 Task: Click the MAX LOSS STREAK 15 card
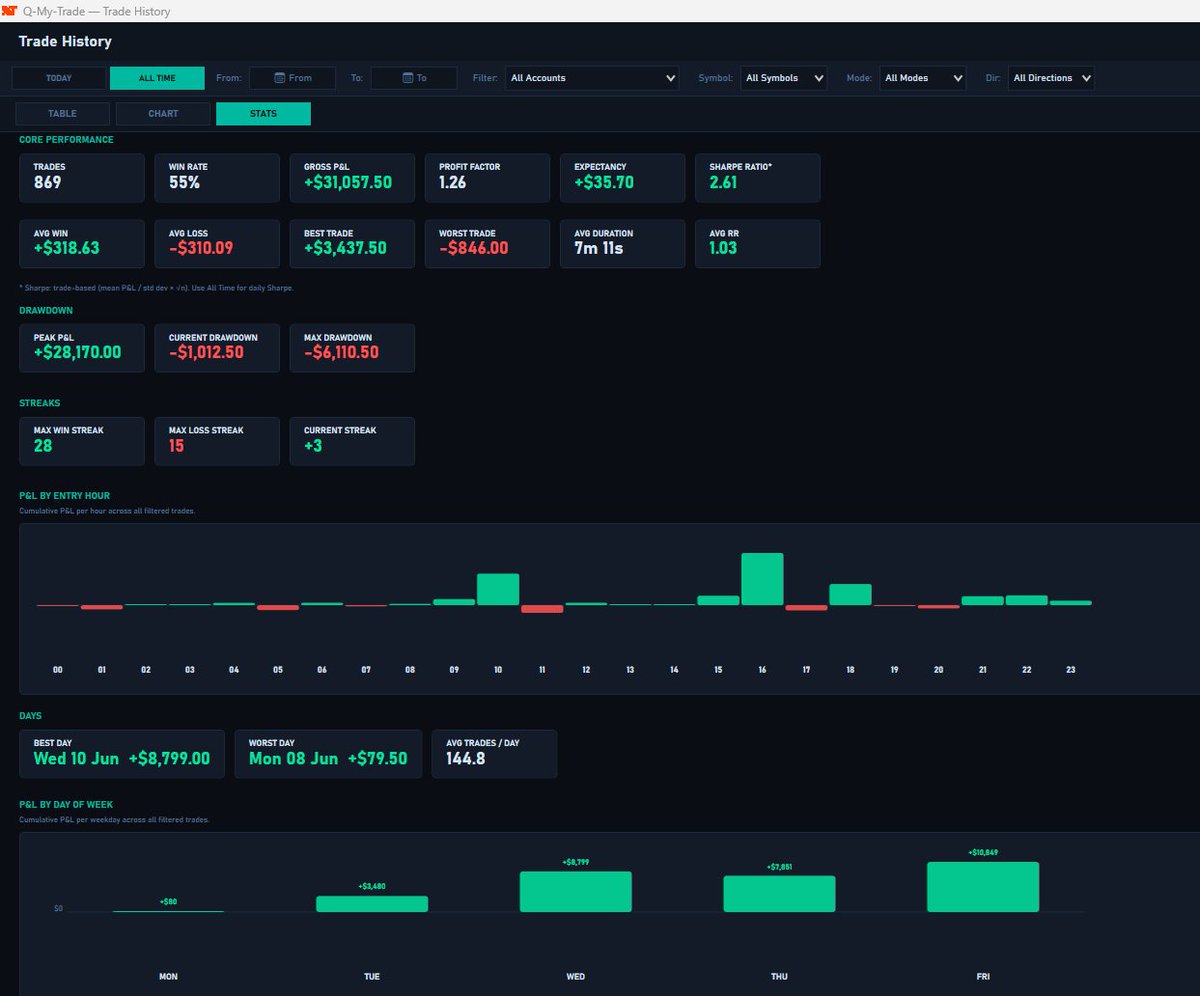tap(217, 441)
